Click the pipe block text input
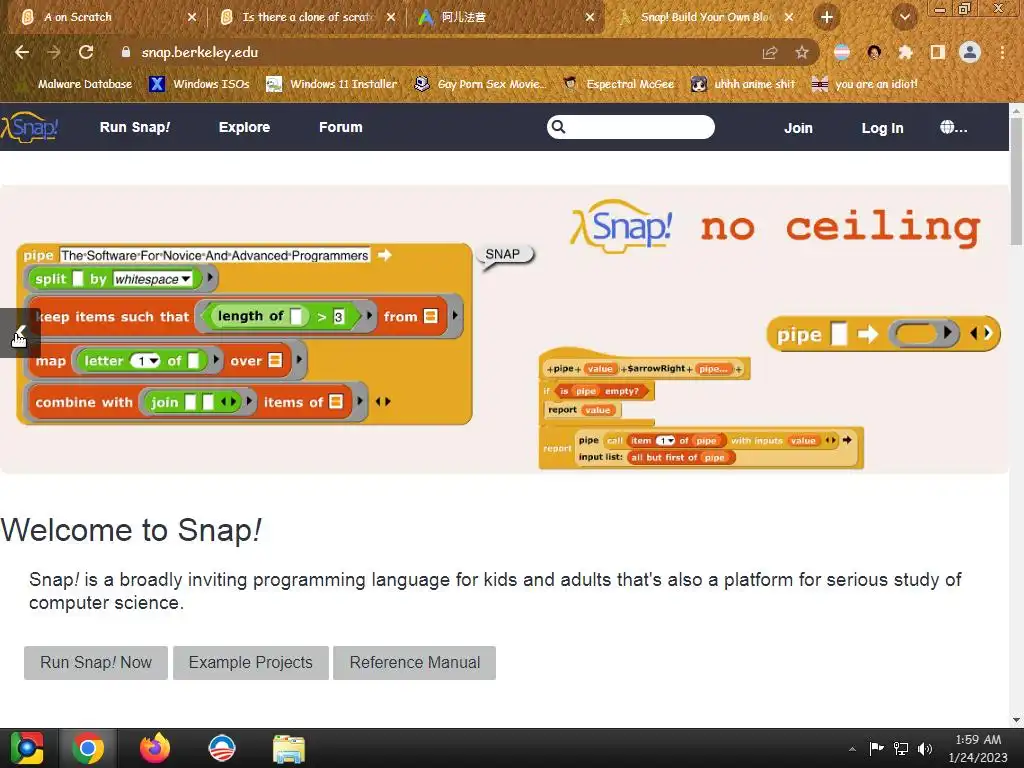Screen dimensions: 1024x768 (215, 255)
